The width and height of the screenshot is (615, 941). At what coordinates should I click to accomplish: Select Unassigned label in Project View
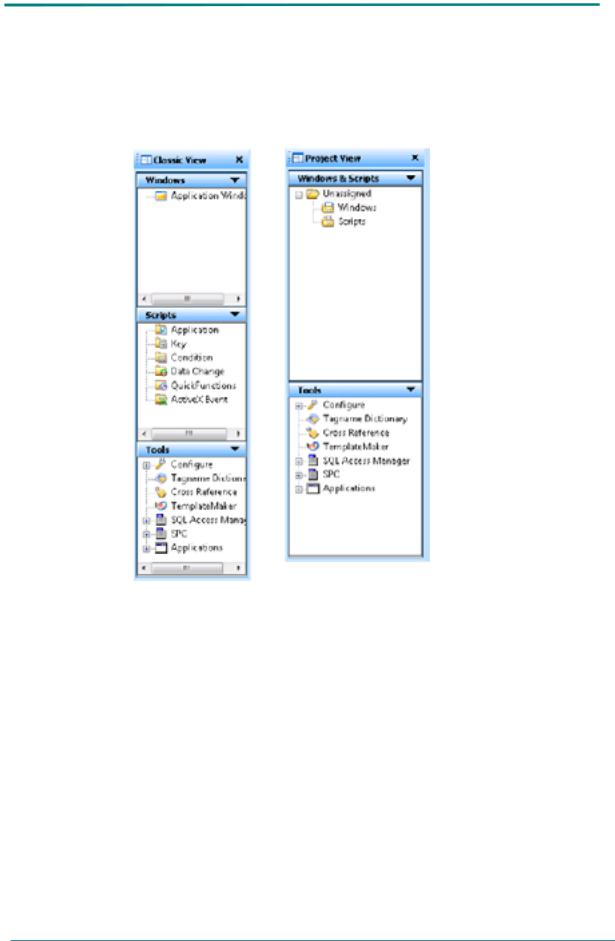(x=347, y=194)
